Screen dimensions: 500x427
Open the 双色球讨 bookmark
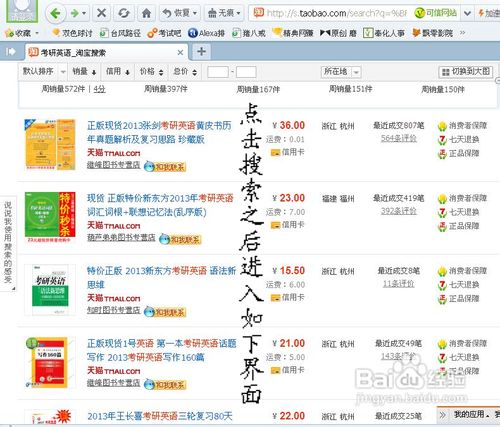pyautogui.click(x=72, y=33)
